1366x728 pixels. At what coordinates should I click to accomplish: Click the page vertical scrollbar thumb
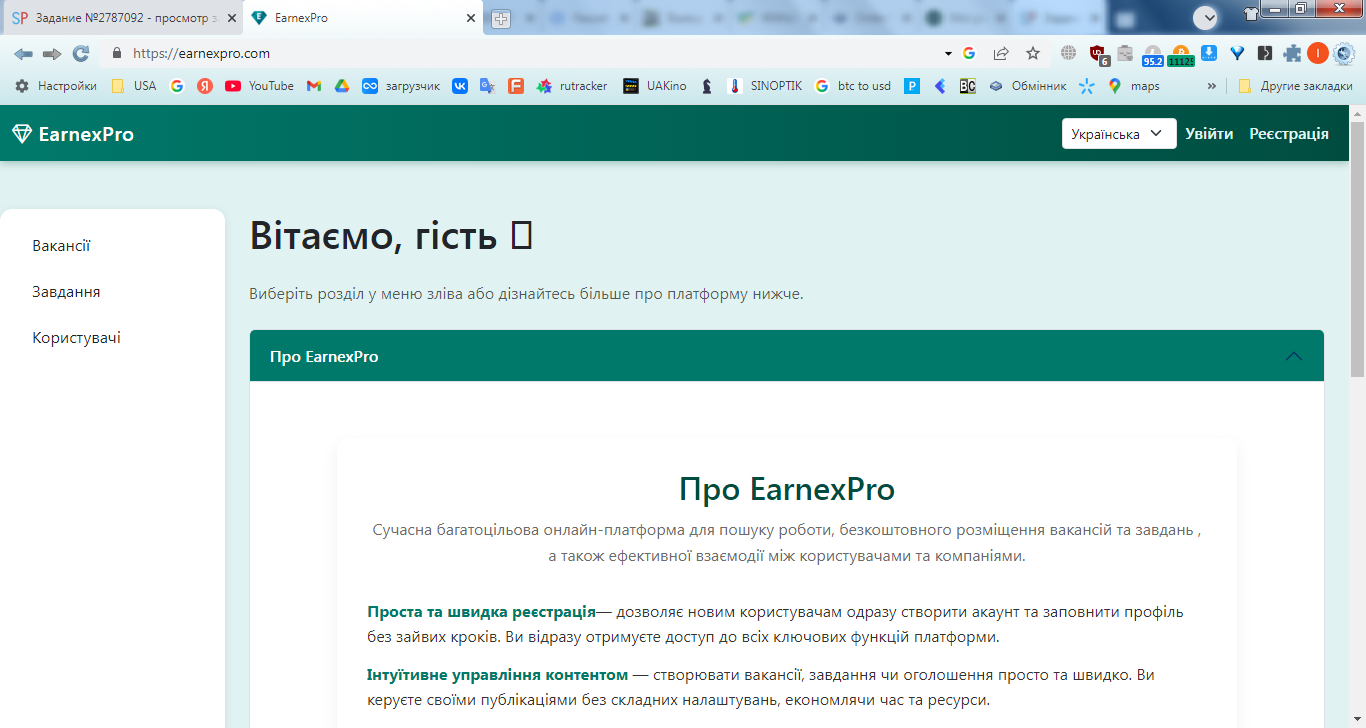[x=1357, y=248]
